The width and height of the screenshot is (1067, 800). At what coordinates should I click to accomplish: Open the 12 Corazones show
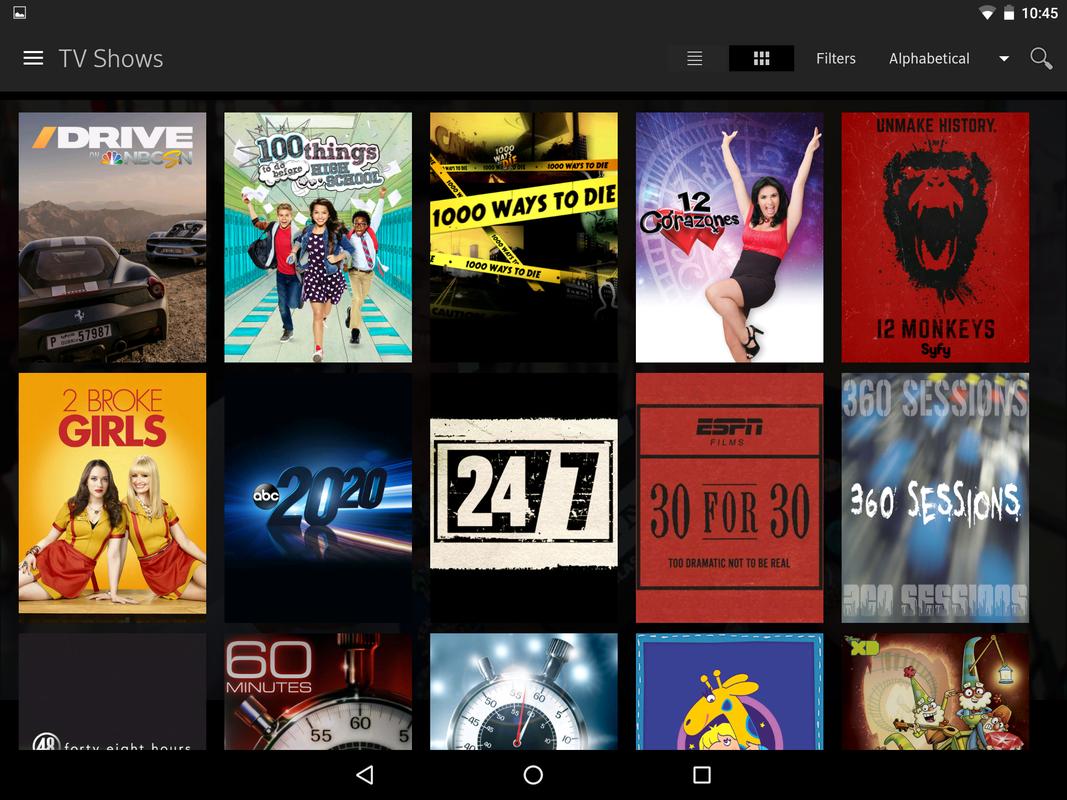click(x=729, y=237)
